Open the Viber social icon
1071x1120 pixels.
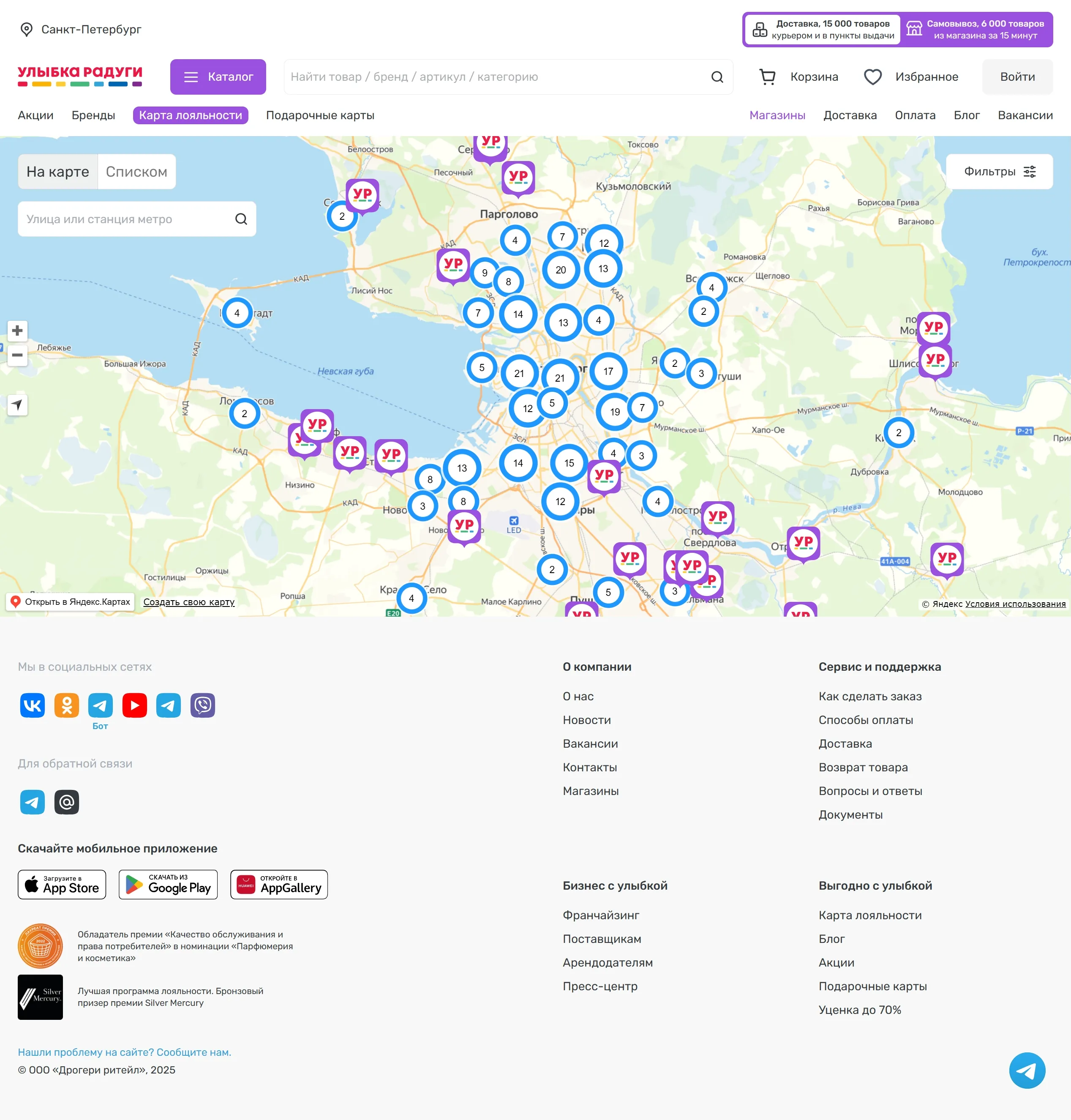click(203, 705)
